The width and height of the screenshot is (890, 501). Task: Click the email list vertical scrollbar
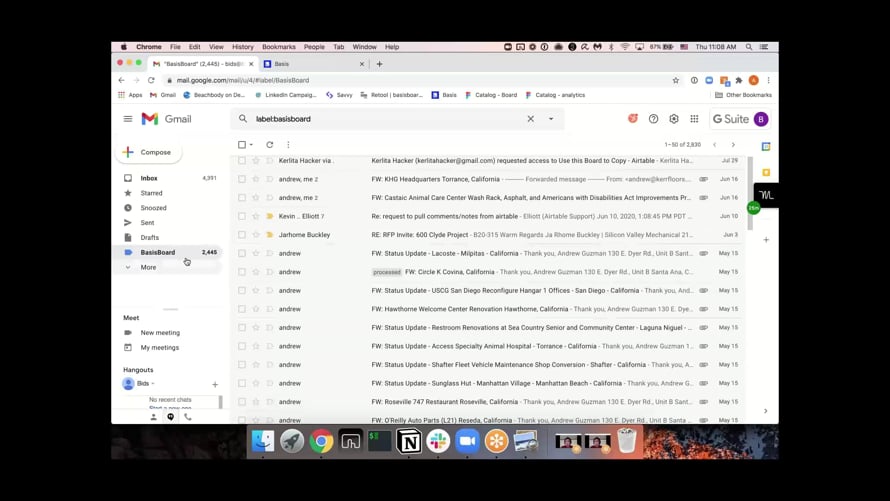pos(750,193)
